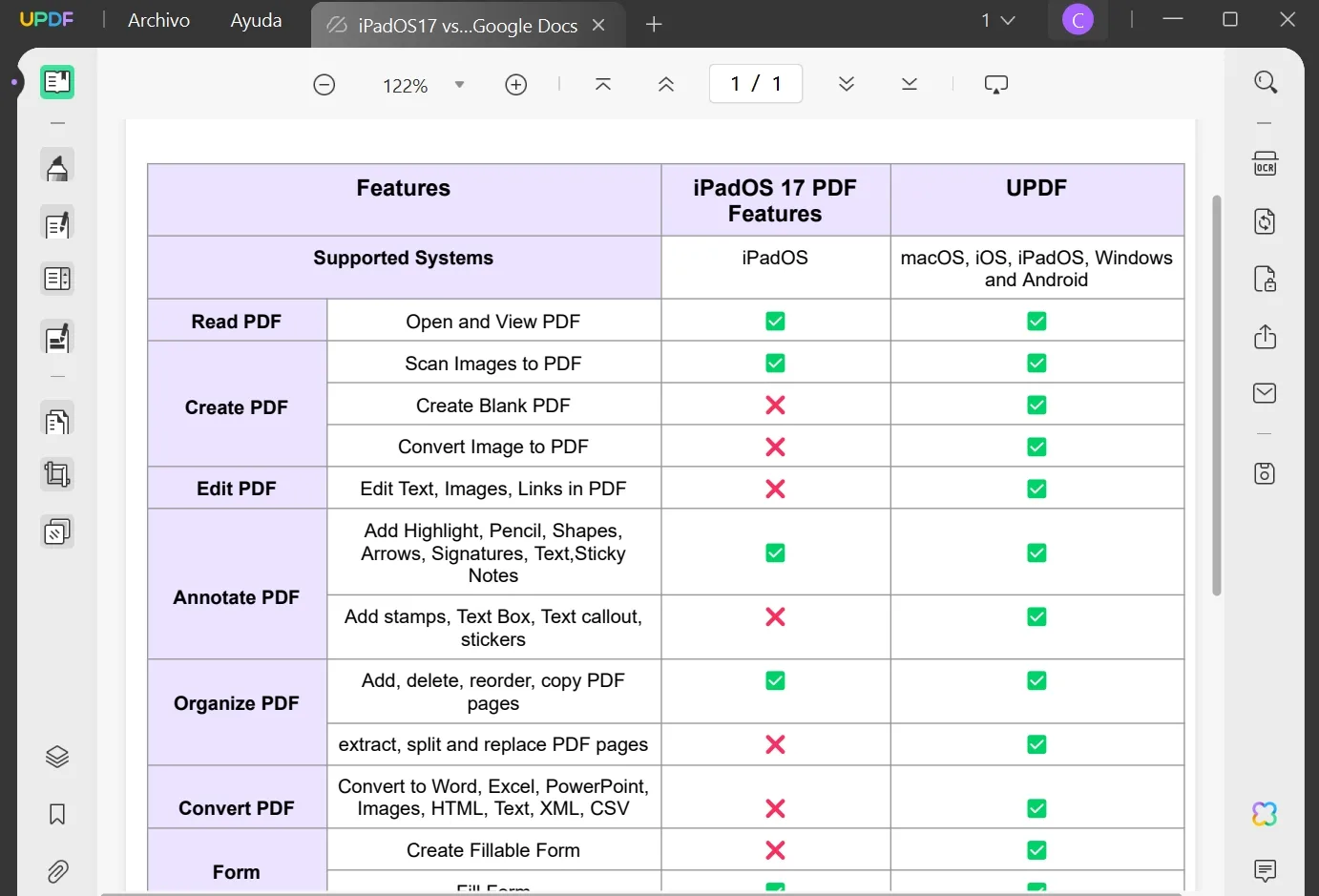Click the 'Read PDF' row header
1319x896 pixels.
click(237, 322)
